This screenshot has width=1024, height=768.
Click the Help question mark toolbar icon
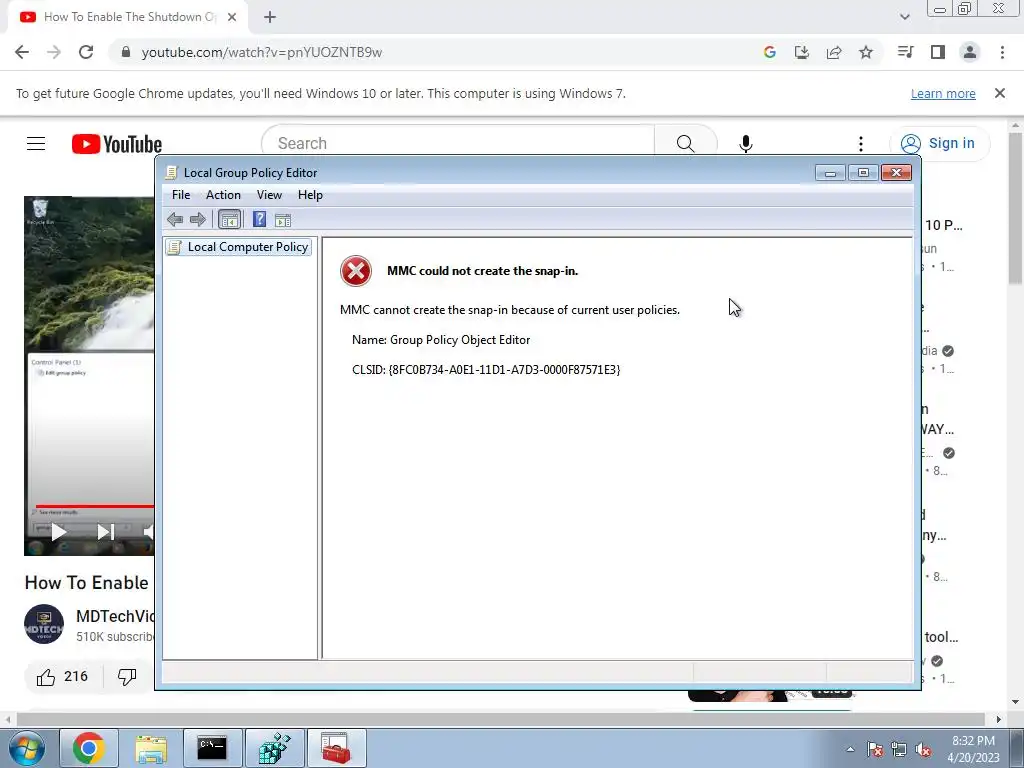(x=259, y=219)
